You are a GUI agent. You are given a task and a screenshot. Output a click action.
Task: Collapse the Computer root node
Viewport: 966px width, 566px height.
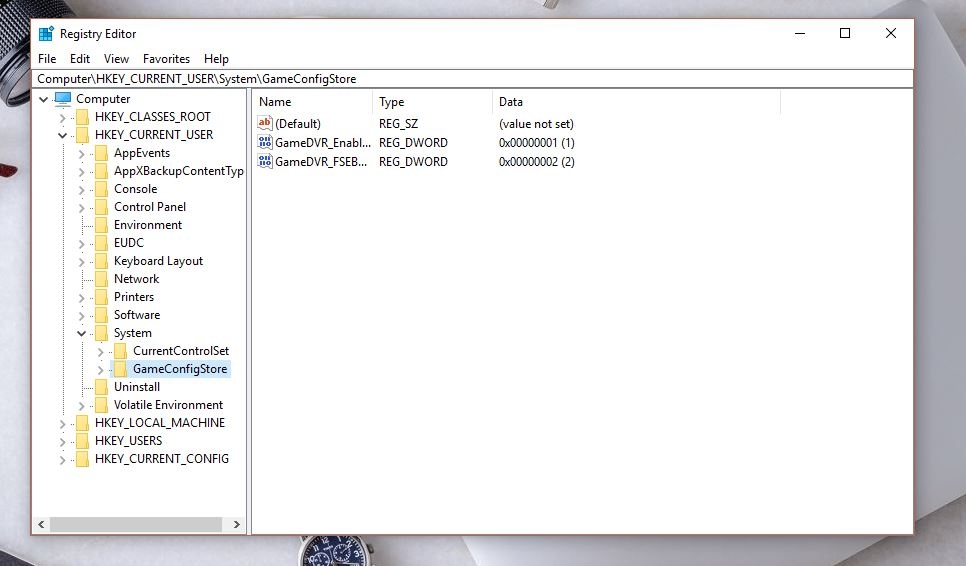[x=44, y=99]
